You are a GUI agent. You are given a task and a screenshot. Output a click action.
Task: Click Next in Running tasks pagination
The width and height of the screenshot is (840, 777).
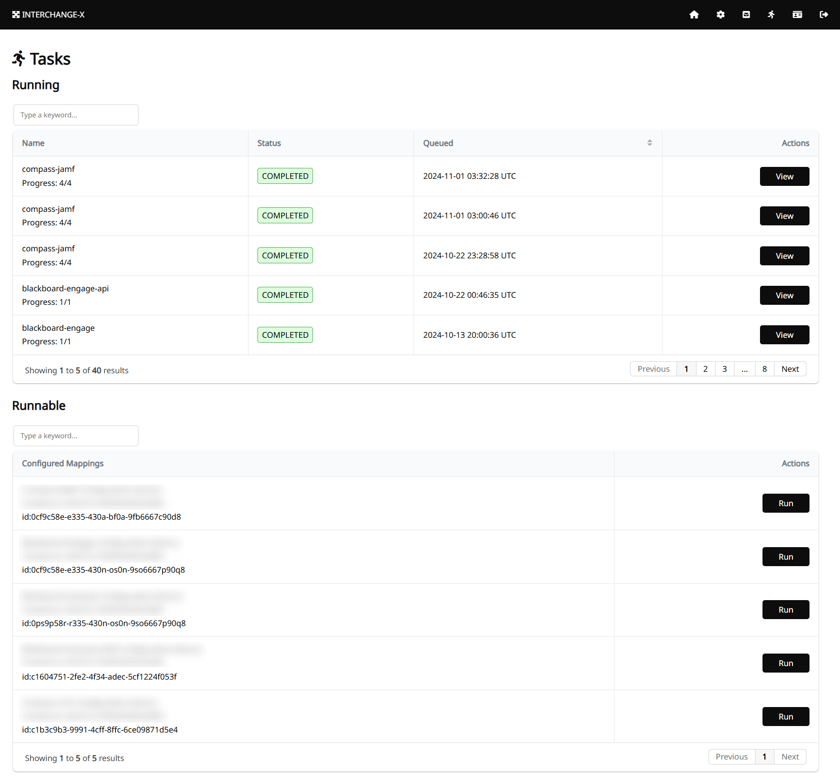790,369
